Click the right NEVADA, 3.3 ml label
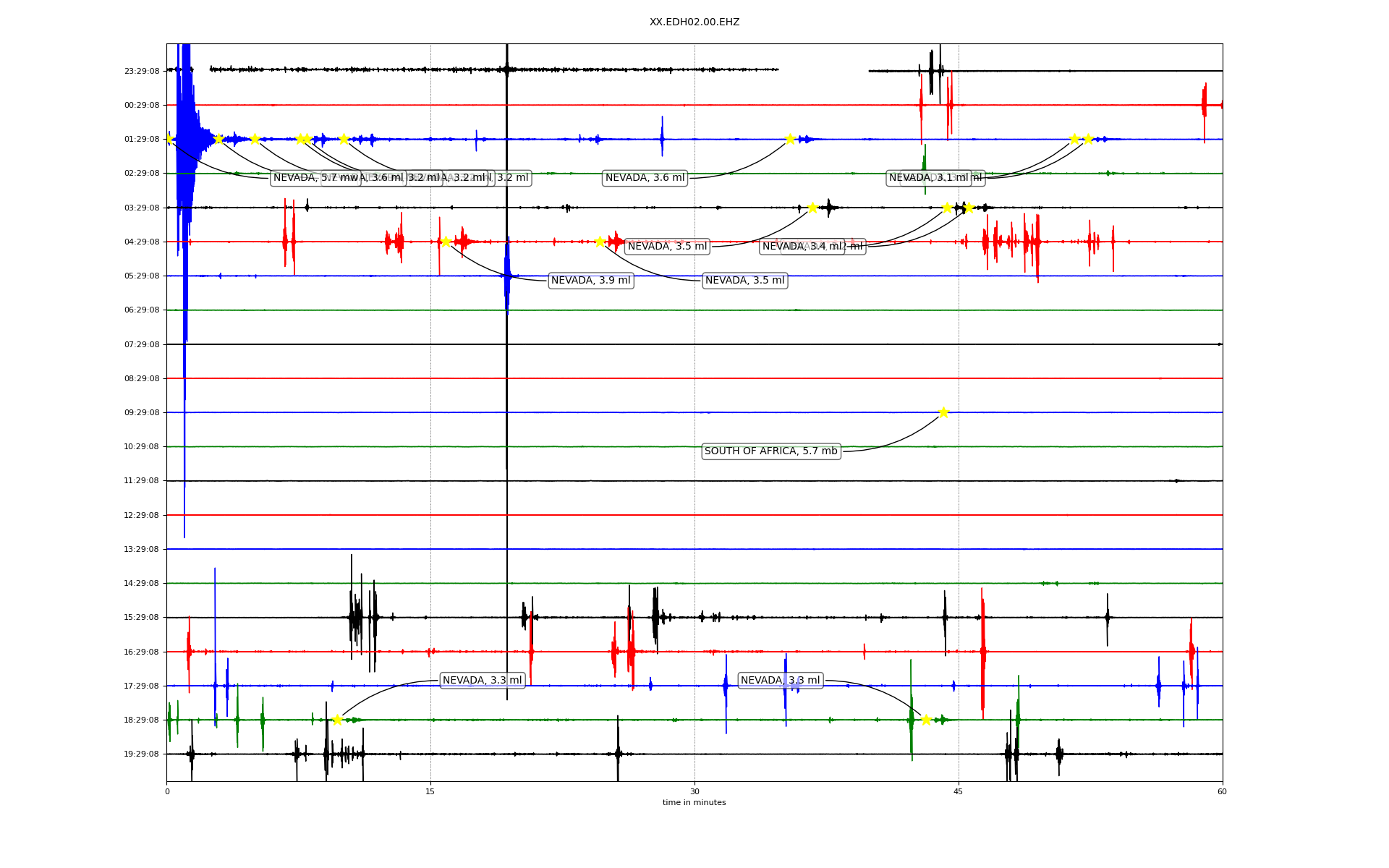Image resolution: width=1389 pixels, height=868 pixels. (780, 681)
